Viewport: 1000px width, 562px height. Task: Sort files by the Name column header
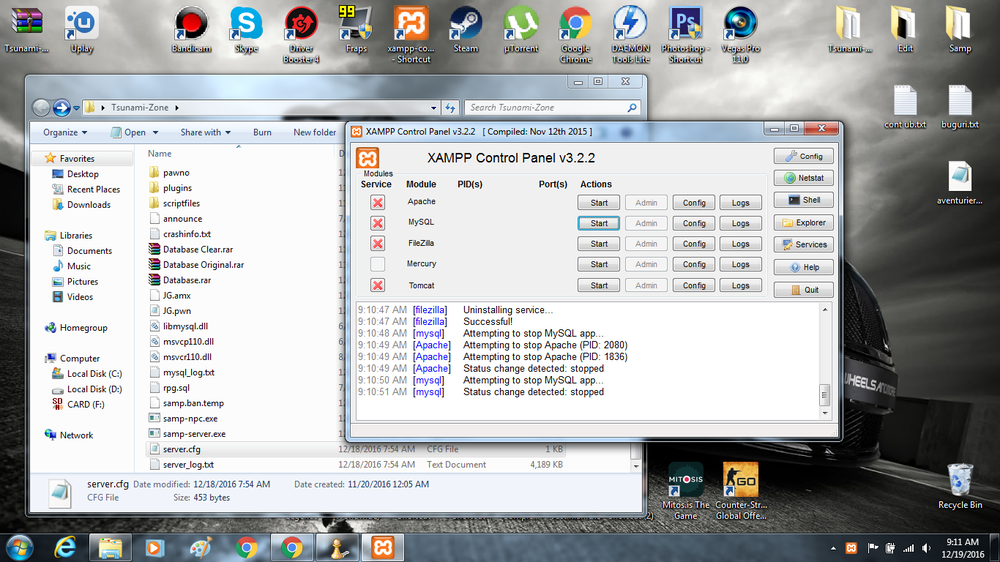tap(159, 153)
